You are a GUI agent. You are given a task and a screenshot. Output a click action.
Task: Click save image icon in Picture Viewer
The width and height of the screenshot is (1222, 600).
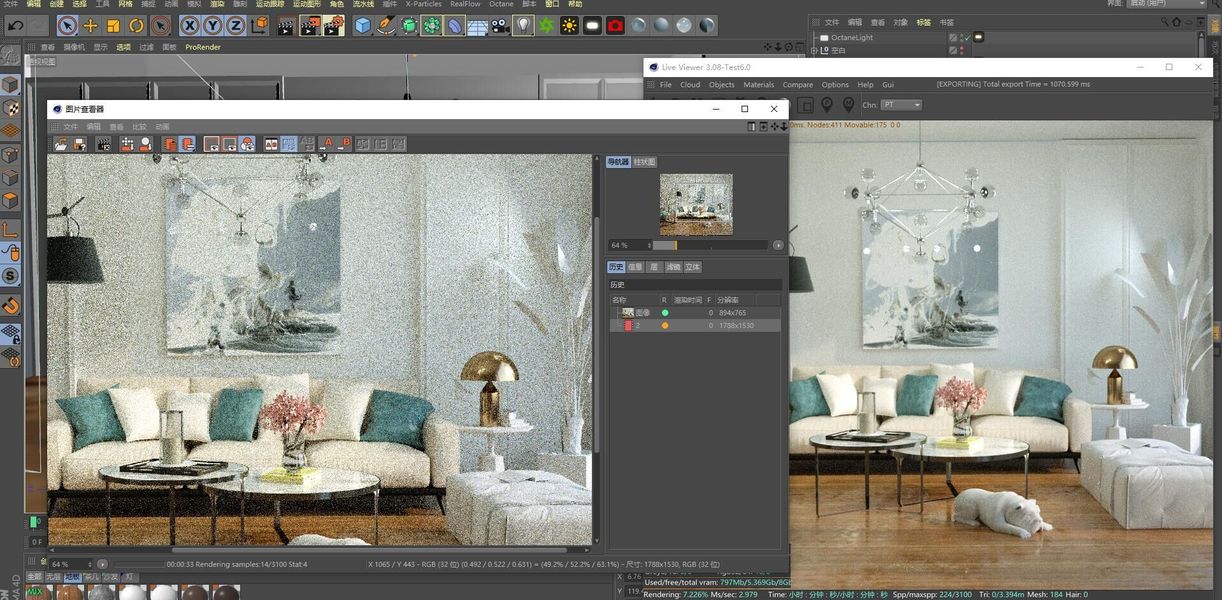point(78,144)
